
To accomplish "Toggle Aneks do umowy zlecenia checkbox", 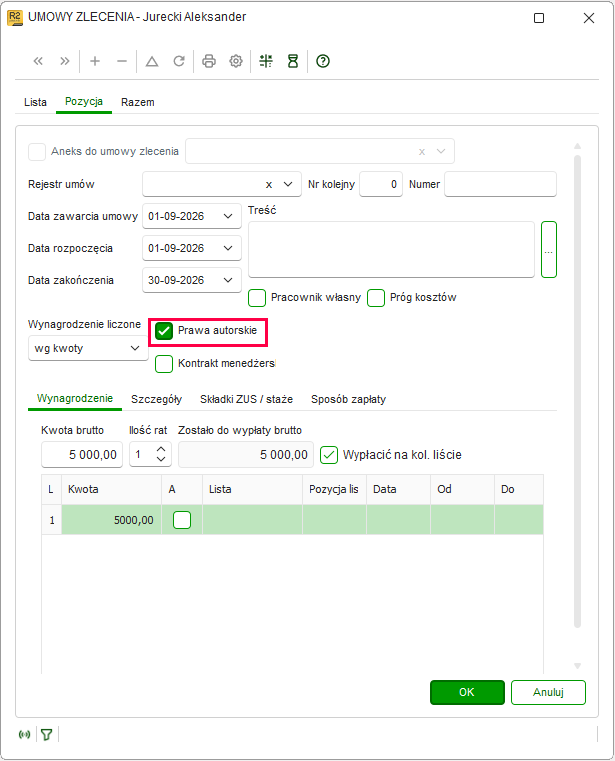I will point(37,151).
